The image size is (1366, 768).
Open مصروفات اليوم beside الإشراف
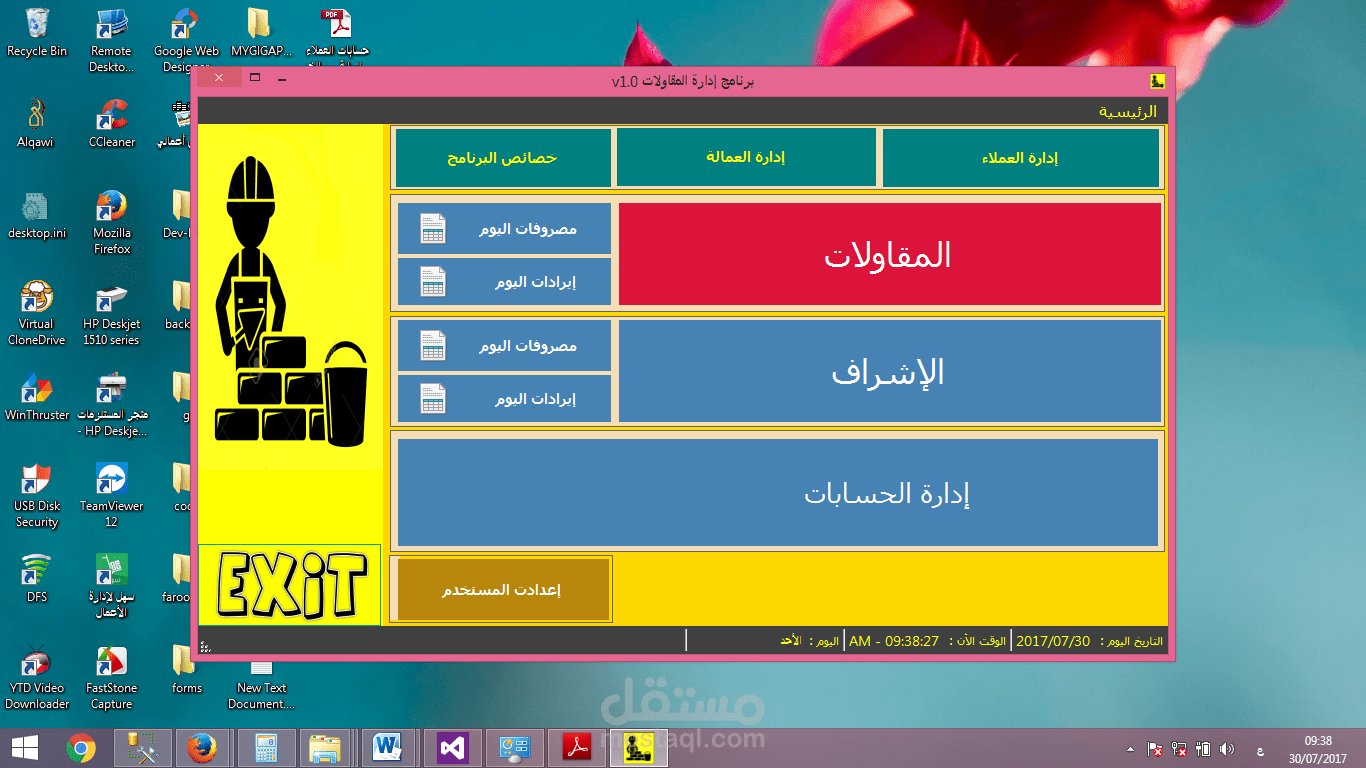point(504,346)
